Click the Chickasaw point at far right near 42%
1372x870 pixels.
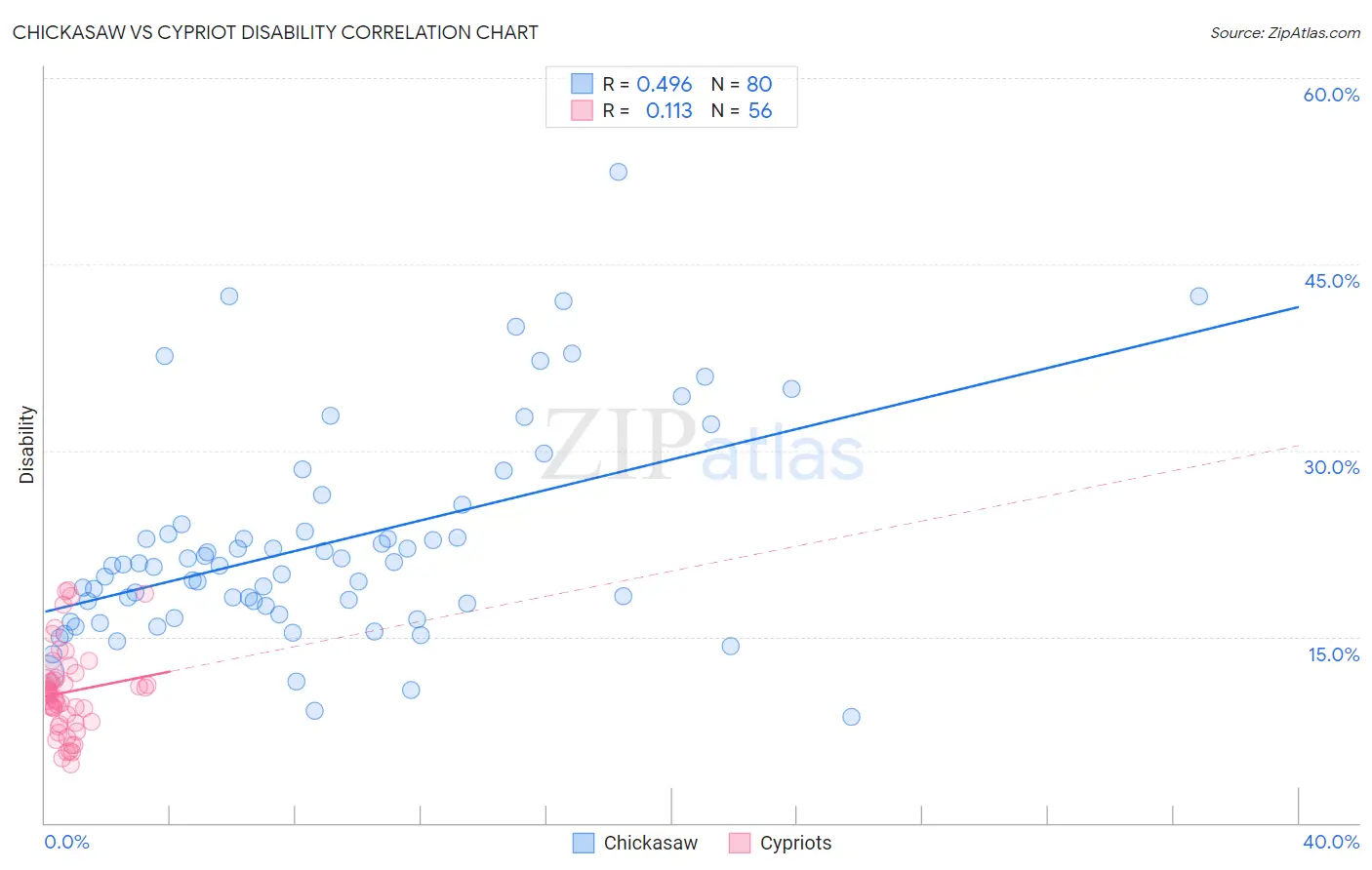click(x=1198, y=297)
